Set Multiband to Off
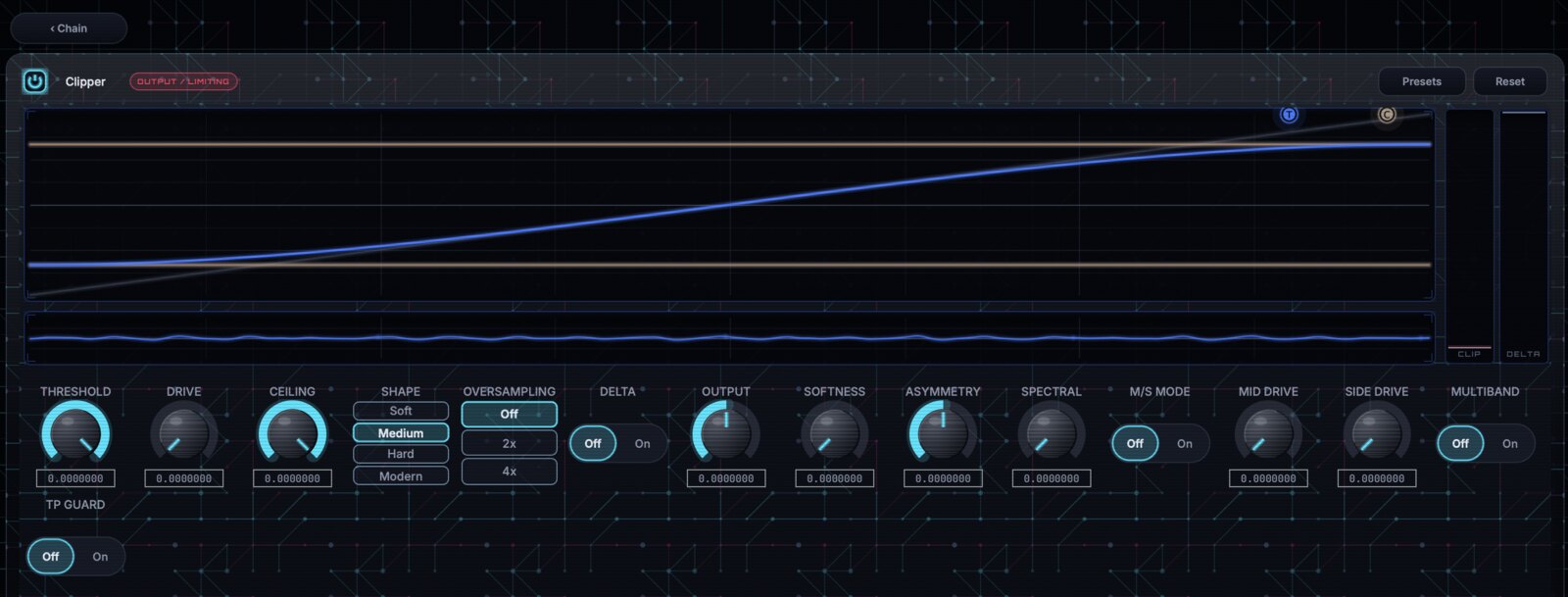 1460,443
